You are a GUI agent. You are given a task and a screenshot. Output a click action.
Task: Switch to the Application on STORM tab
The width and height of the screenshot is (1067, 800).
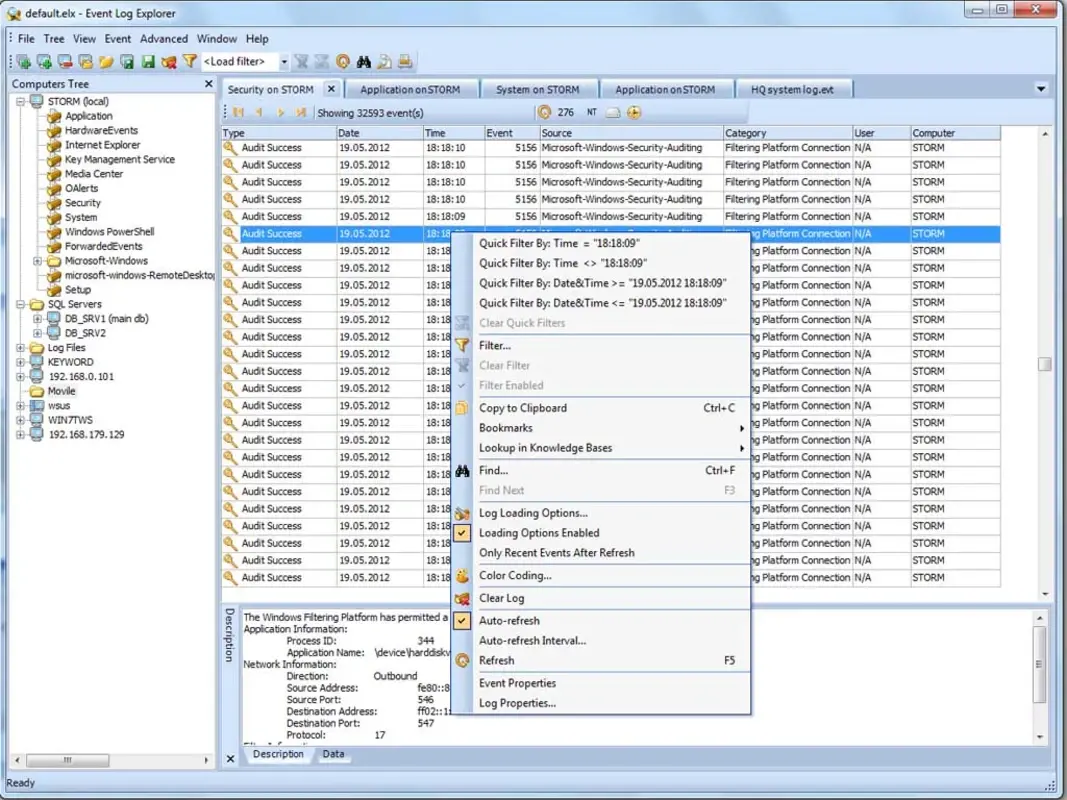[412, 88]
